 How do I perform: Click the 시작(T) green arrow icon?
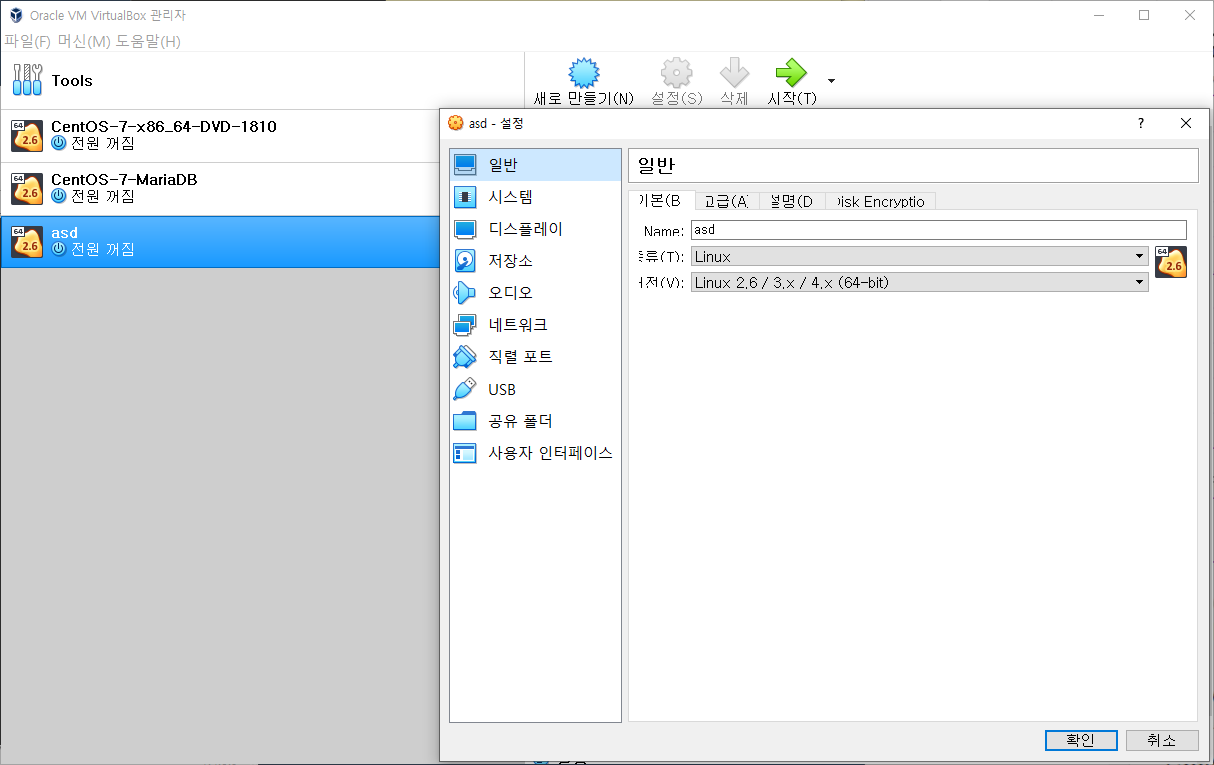coord(791,73)
